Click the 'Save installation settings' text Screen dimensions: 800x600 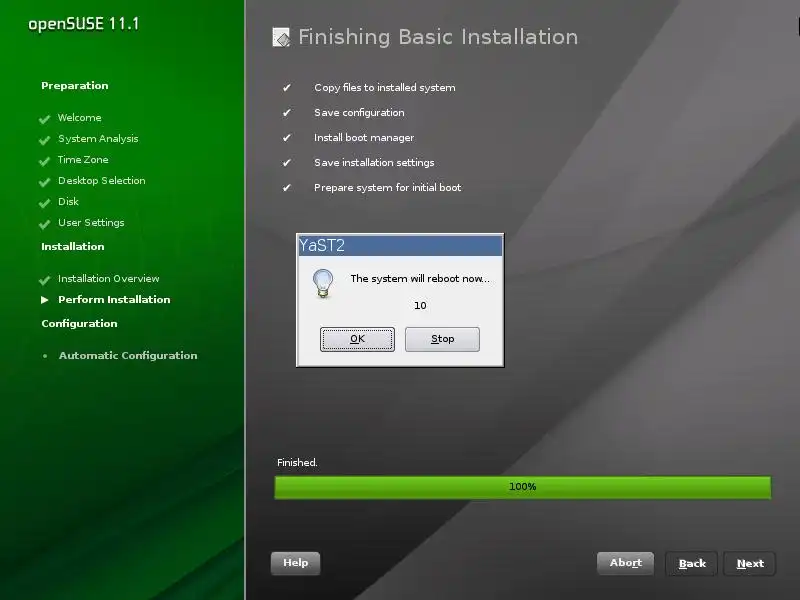click(x=374, y=163)
